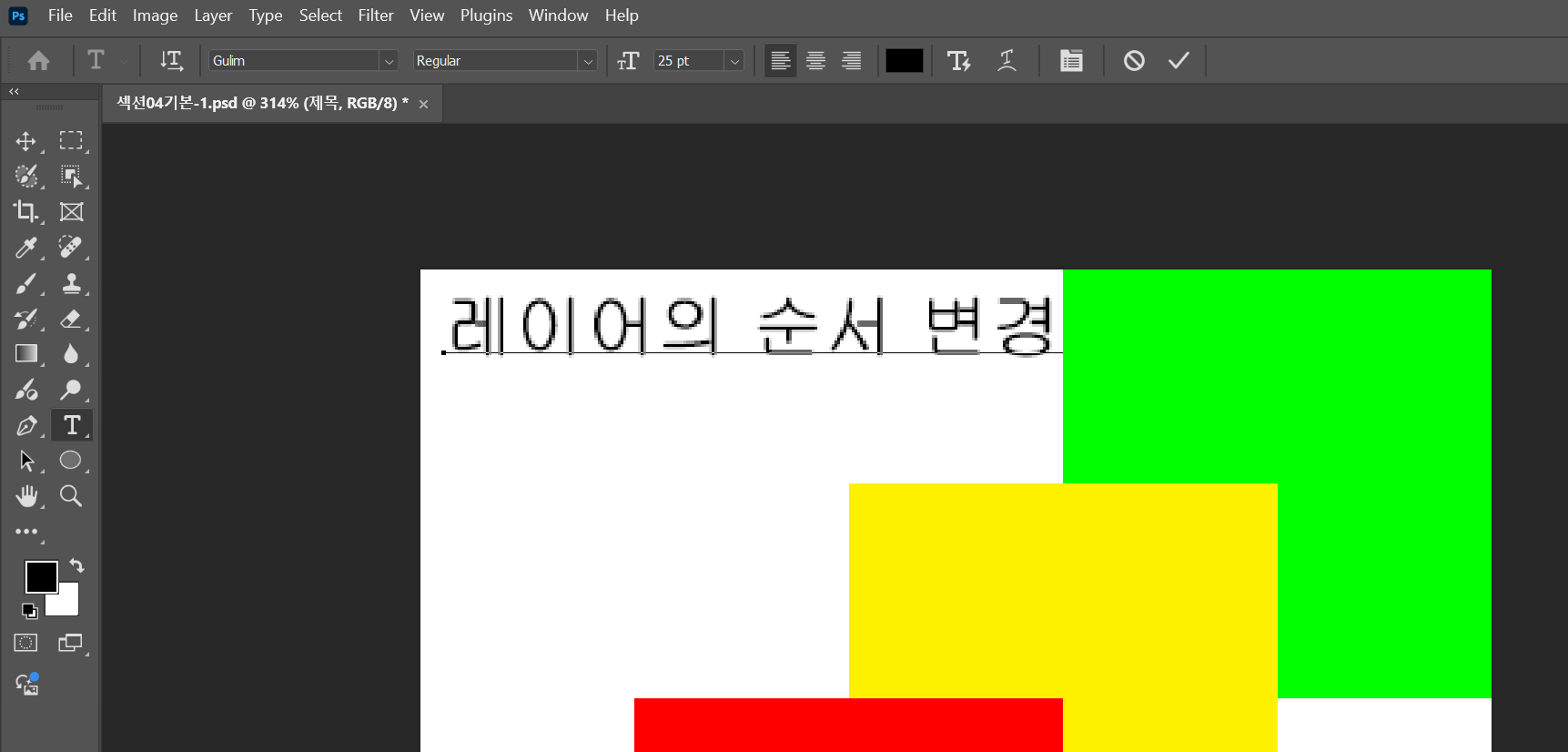
Task: Select the Crop tool
Action: click(25, 211)
